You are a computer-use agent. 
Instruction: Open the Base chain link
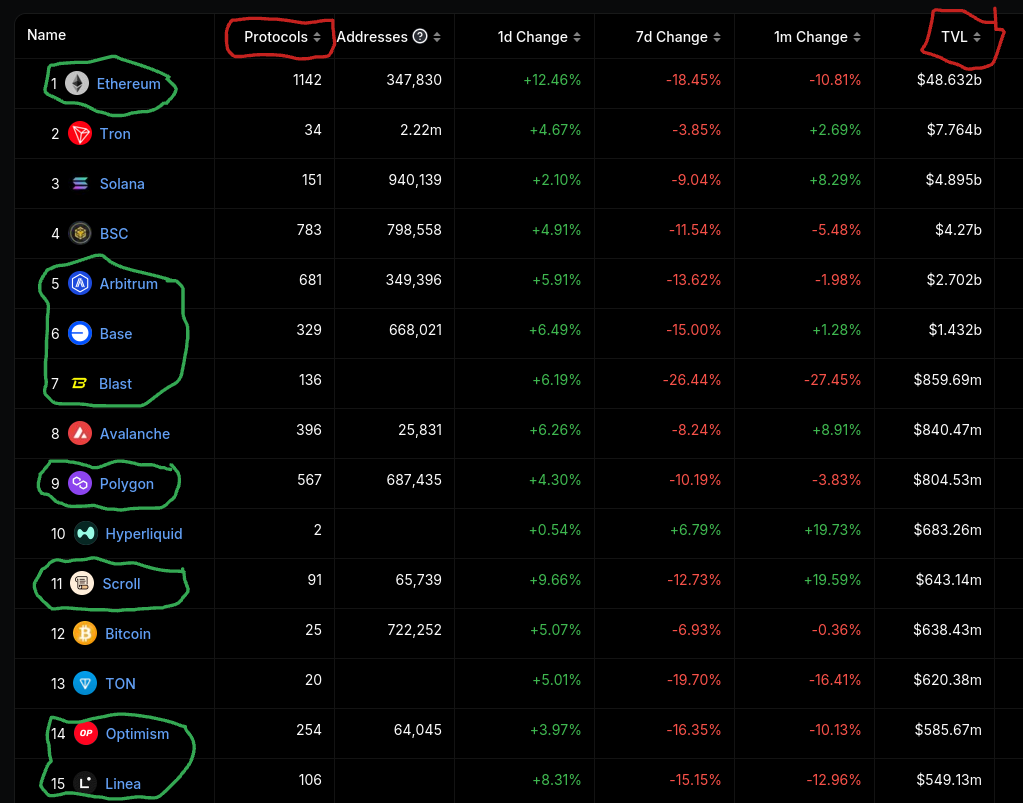point(116,334)
